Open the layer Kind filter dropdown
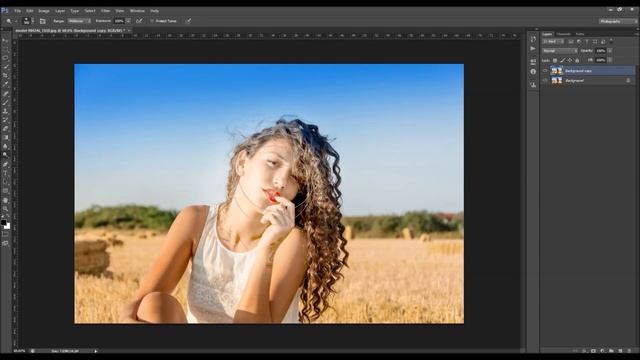 553,42
